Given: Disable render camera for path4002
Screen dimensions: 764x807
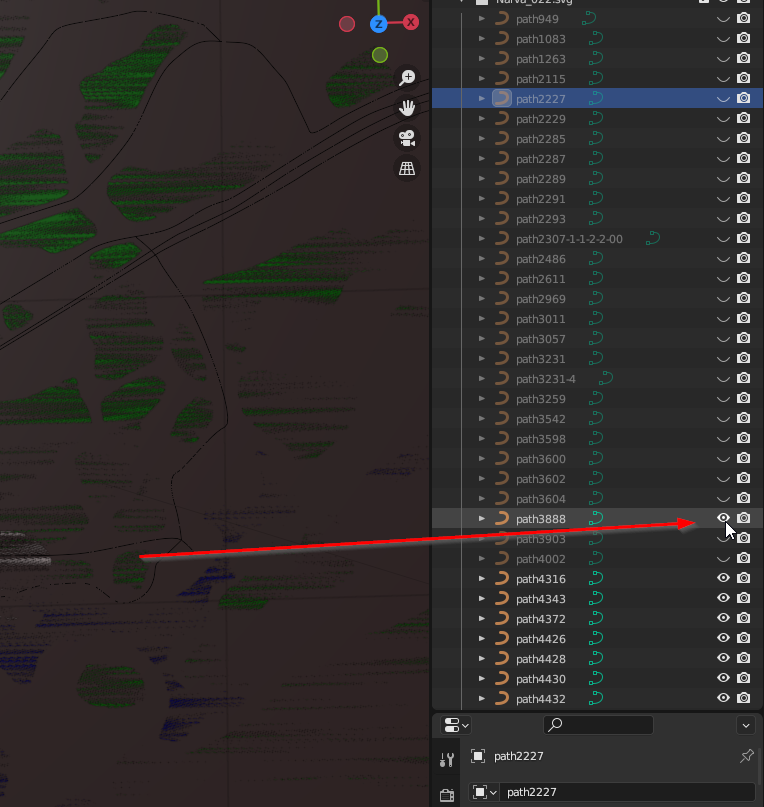Looking at the screenshot, I should tap(743, 558).
